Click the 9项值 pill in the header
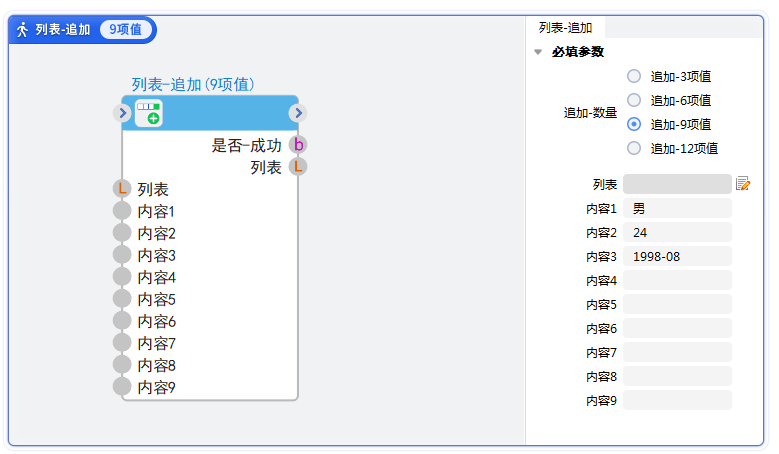The height and width of the screenshot is (454, 779). click(x=126, y=30)
